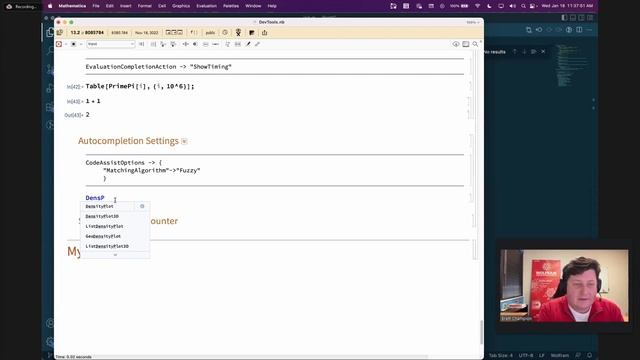The image size is (640, 360).
Task: Open the notebook zoom percentage dropdown
Action: (x=473, y=22)
